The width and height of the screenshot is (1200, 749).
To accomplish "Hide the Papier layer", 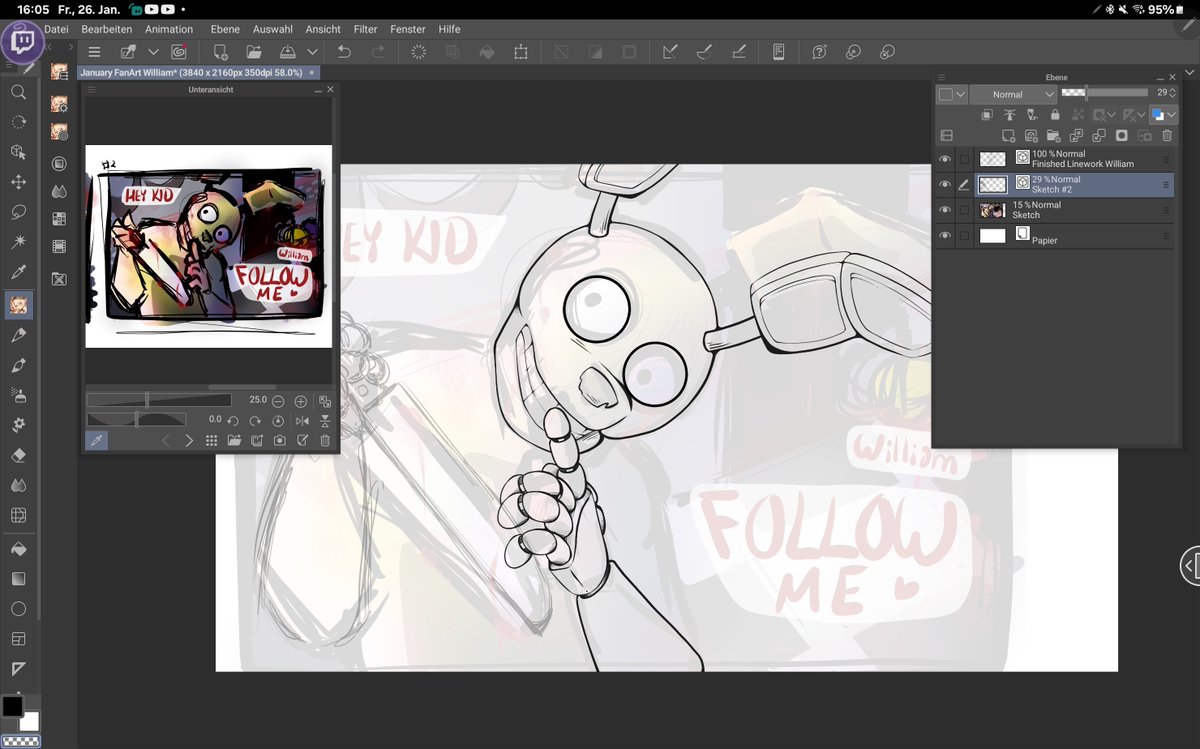I will pos(945,235).
